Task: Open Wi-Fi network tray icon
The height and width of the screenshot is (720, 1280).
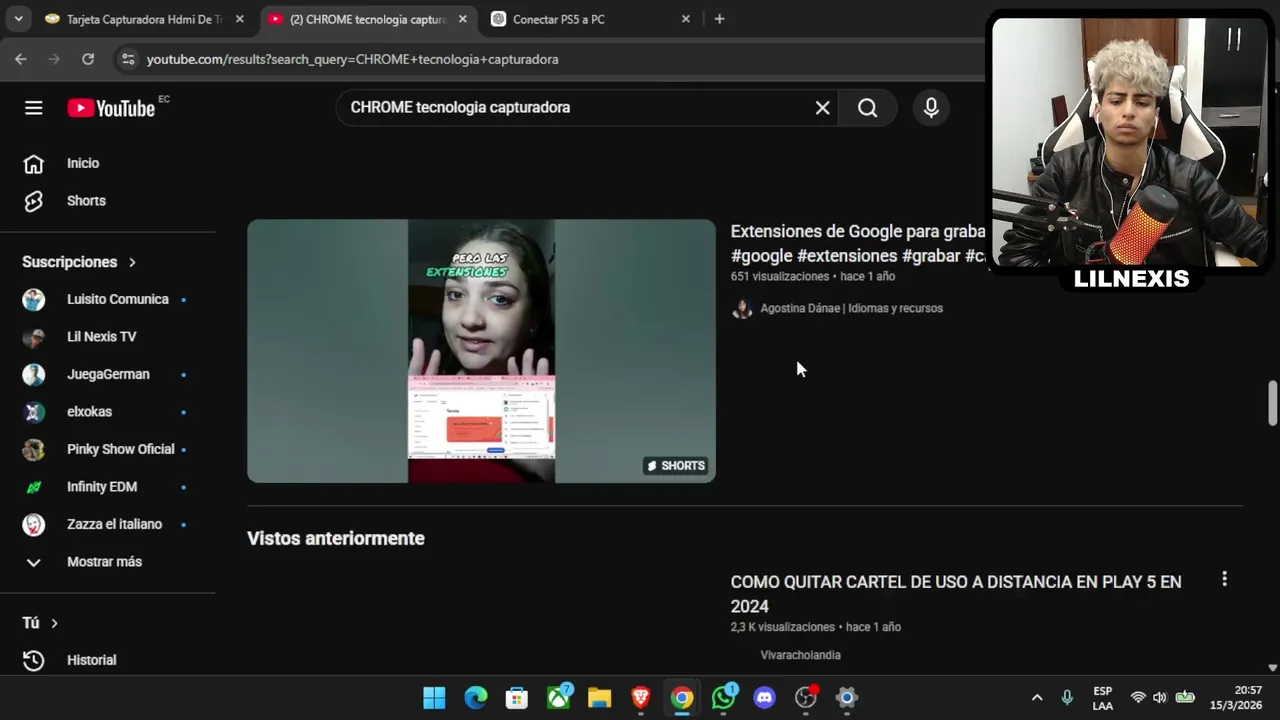Action: pyautogui.click(x=1138, y=698)
